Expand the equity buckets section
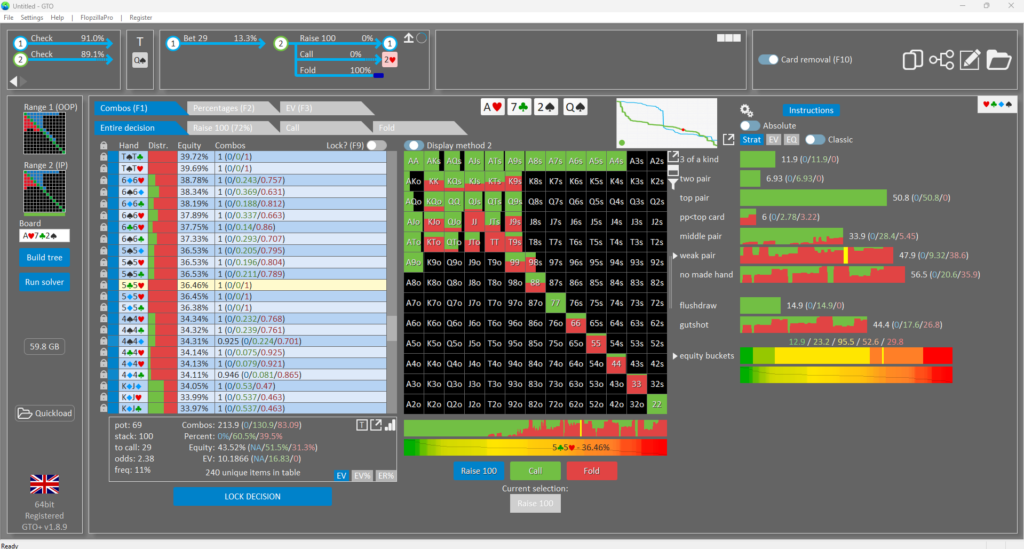 click(675, 356)
